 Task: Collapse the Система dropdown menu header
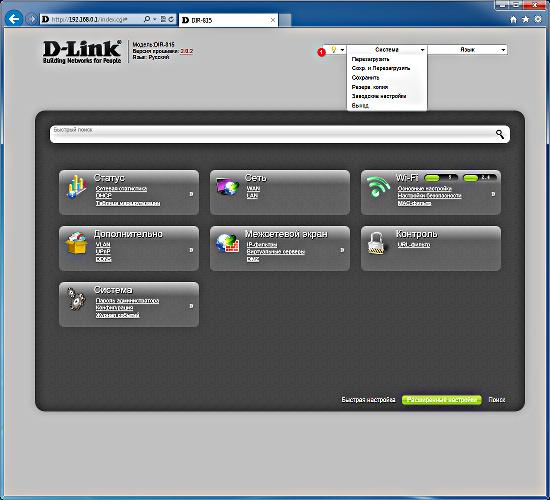coord(387,50)
